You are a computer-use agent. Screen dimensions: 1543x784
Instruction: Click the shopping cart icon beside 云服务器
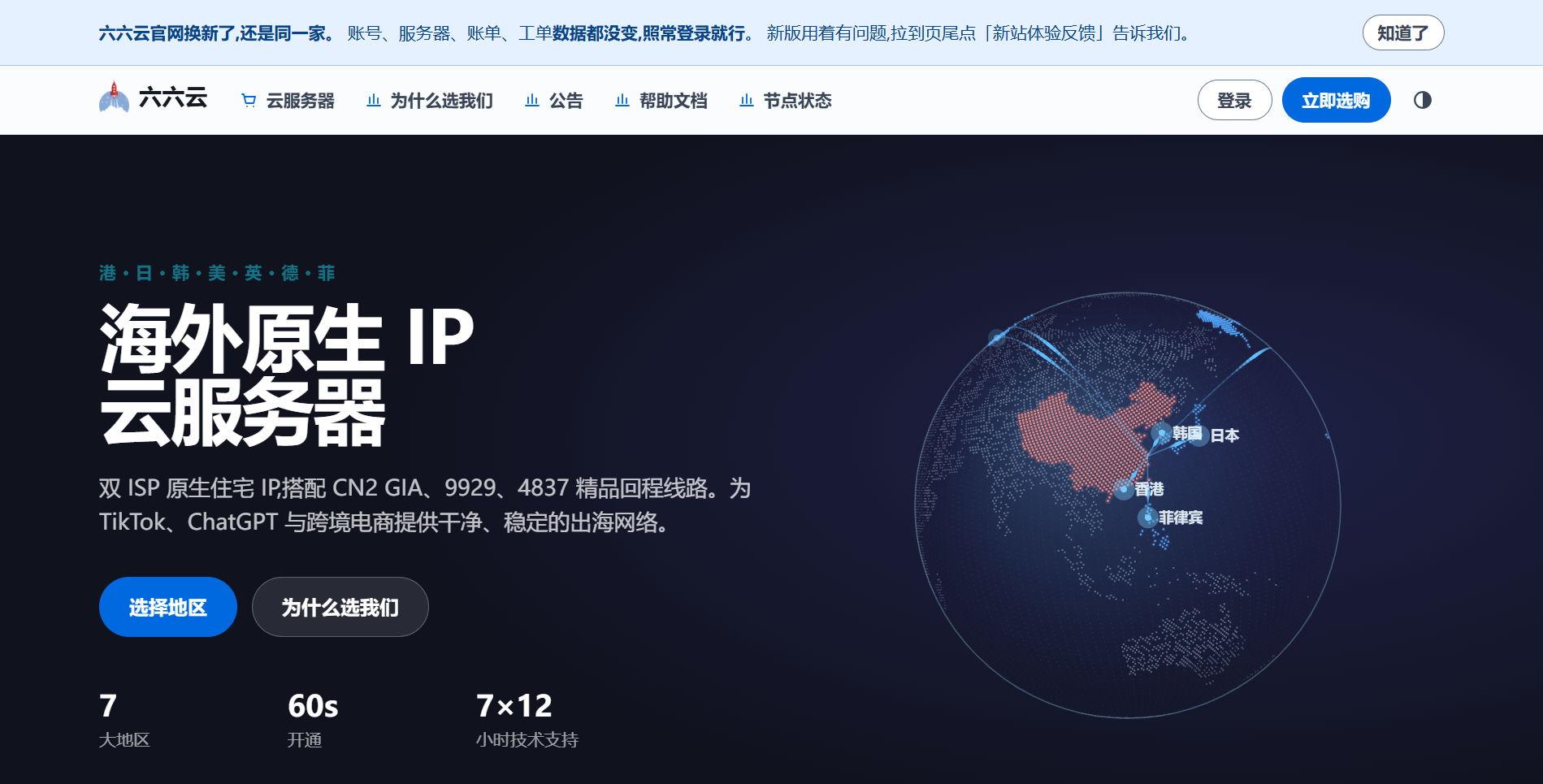[249, 101]
